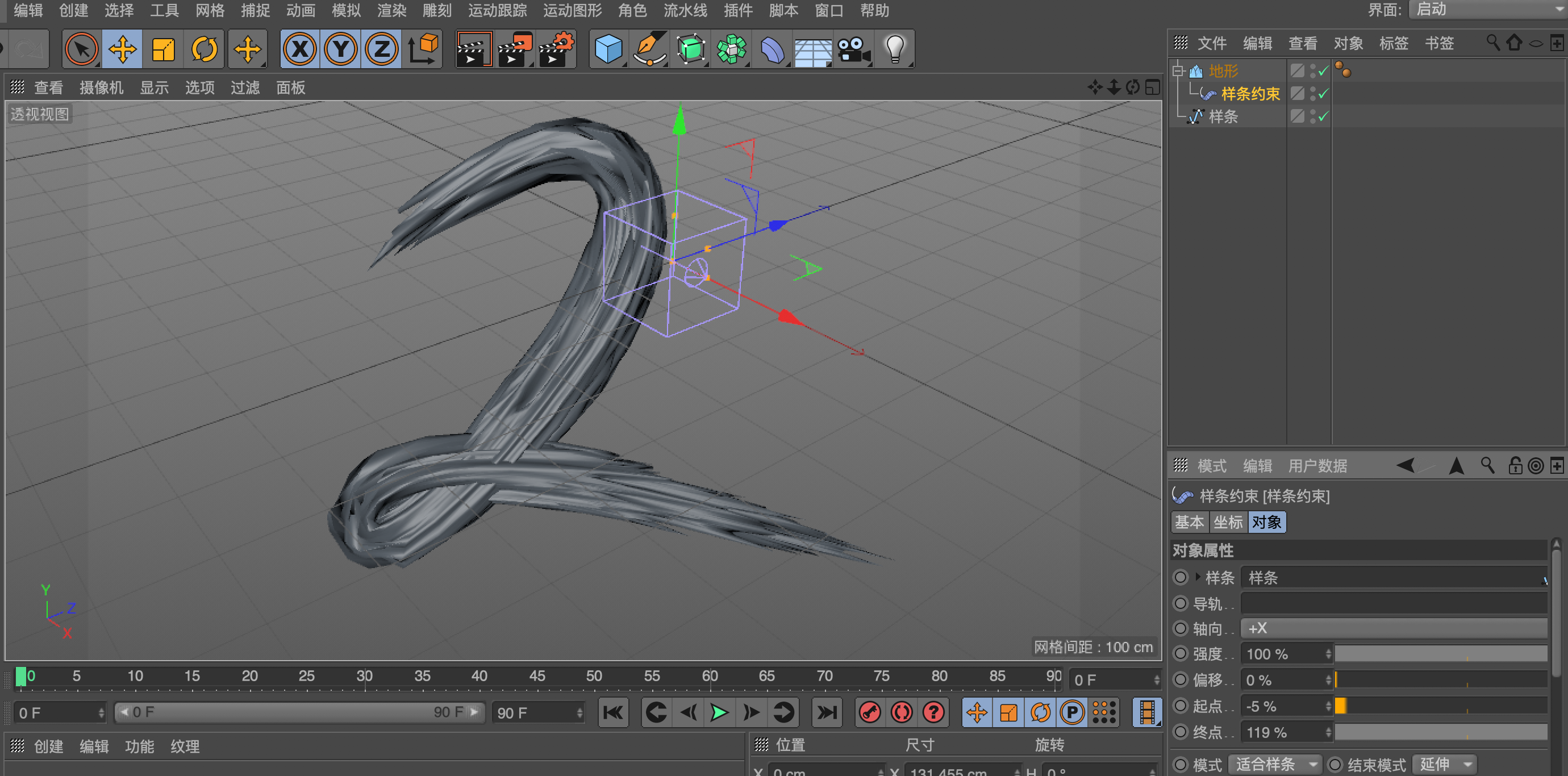This screenshot has height=776, width=1568.
Task: Collapse the 地形 tree item
Action: pos(1178,70)
